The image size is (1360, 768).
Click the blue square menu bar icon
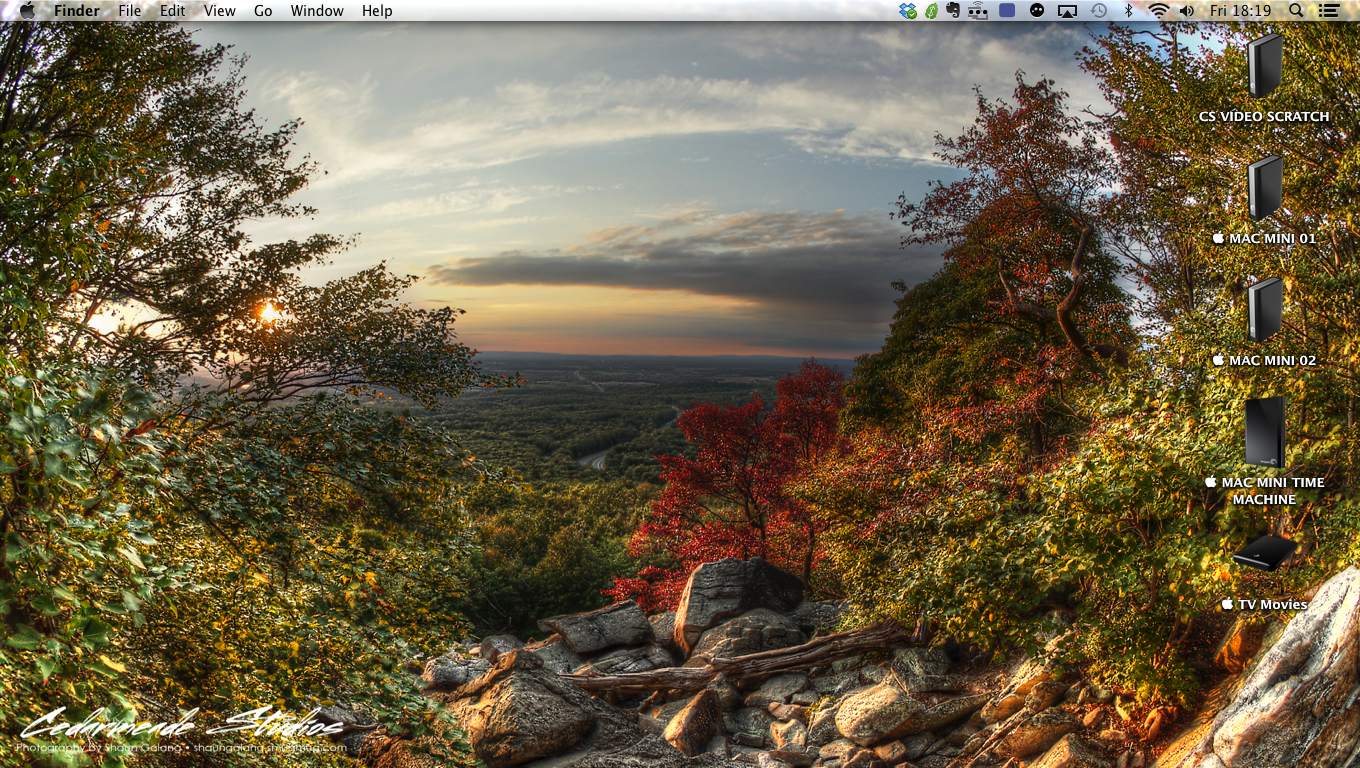(x=1007, y=11)
